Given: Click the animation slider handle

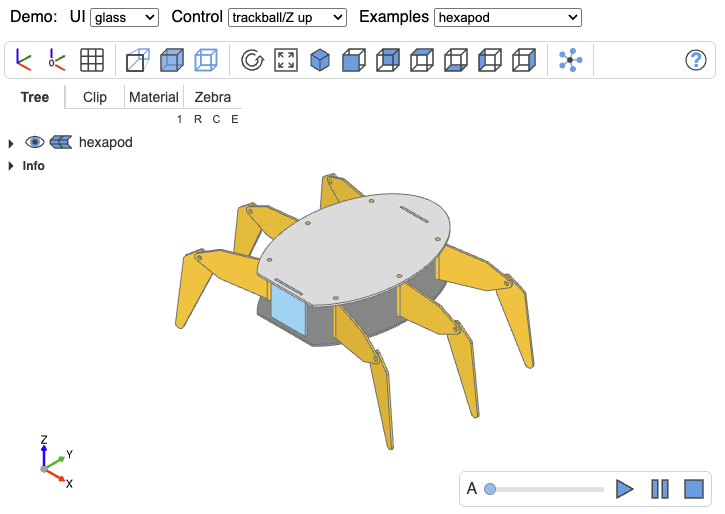Looking at the screenshot, I should (490, 489).
